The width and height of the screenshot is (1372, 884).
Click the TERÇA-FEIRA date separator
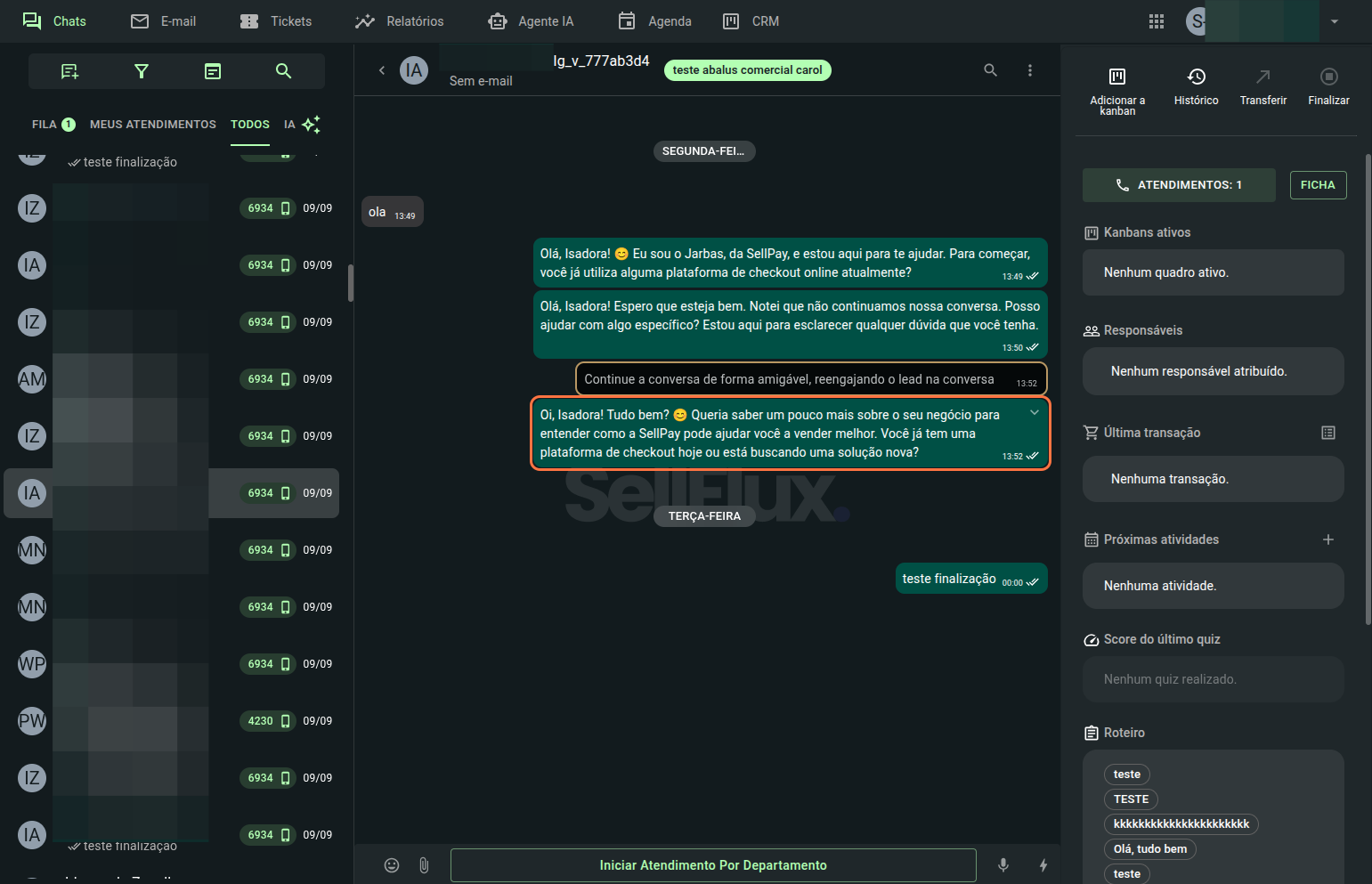(704, 516)
